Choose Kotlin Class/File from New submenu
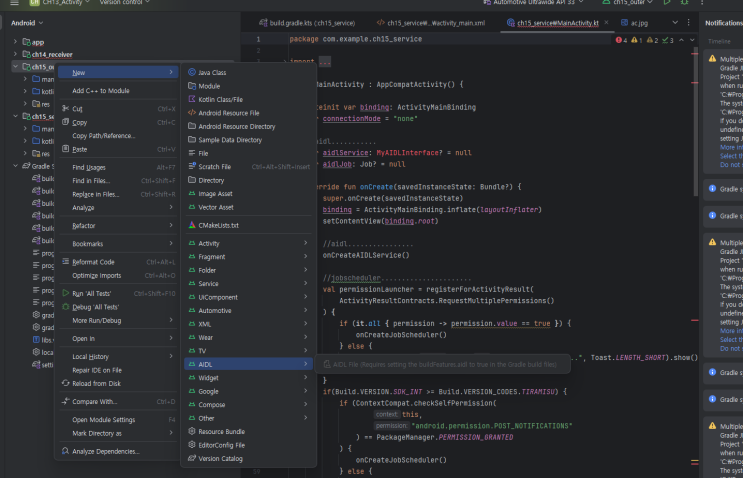Viewport: 743px width, 478px height. (220, 99)
